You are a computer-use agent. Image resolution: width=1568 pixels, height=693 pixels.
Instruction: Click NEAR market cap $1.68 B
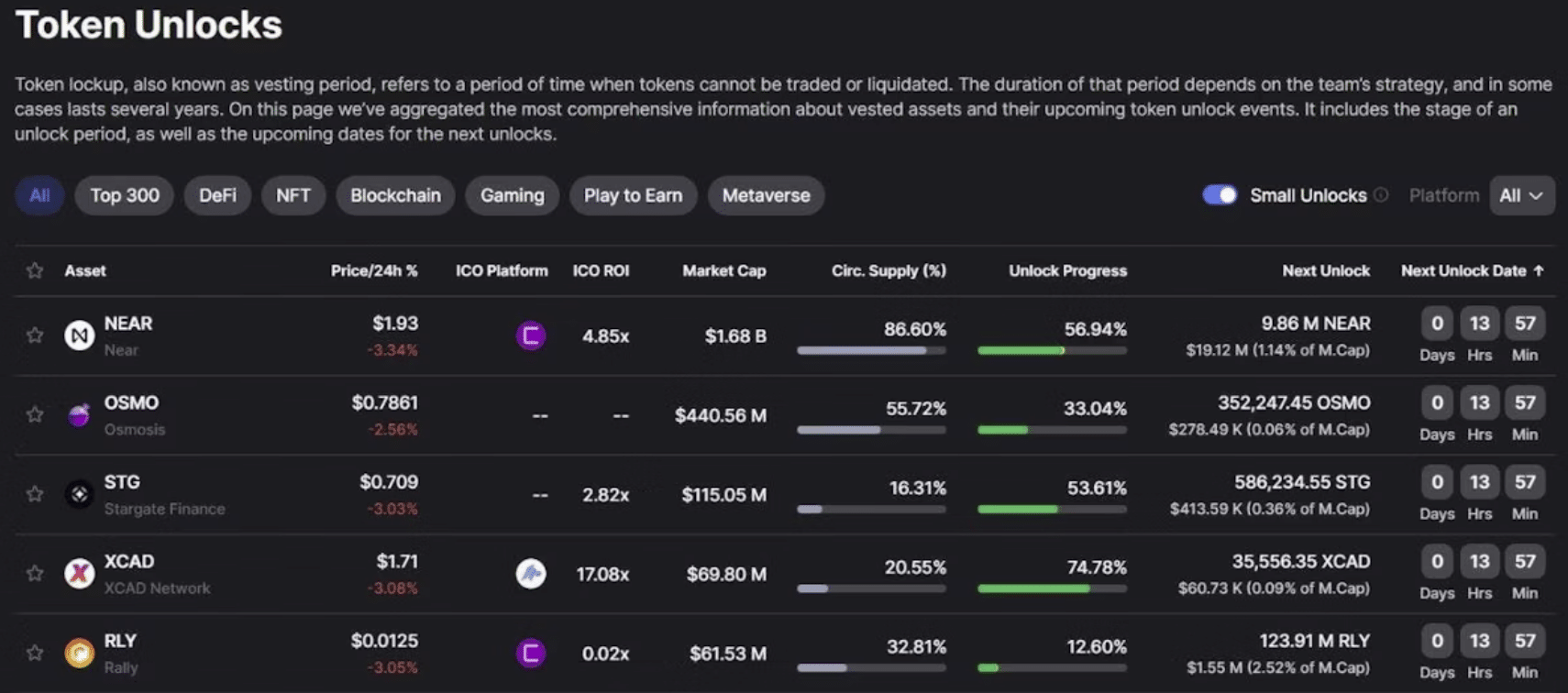point(735,336)
